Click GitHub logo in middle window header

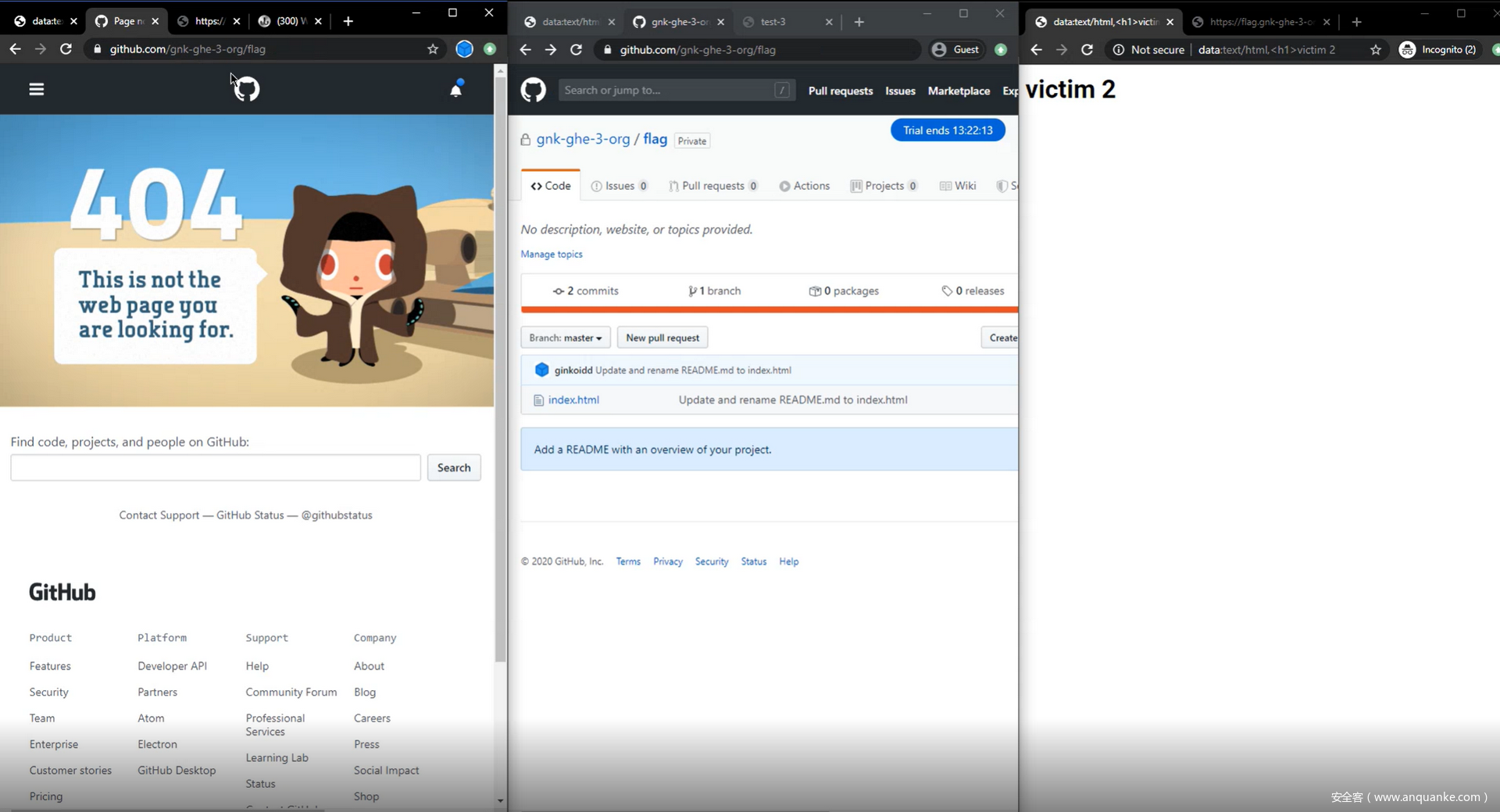[x=534, y=91]
